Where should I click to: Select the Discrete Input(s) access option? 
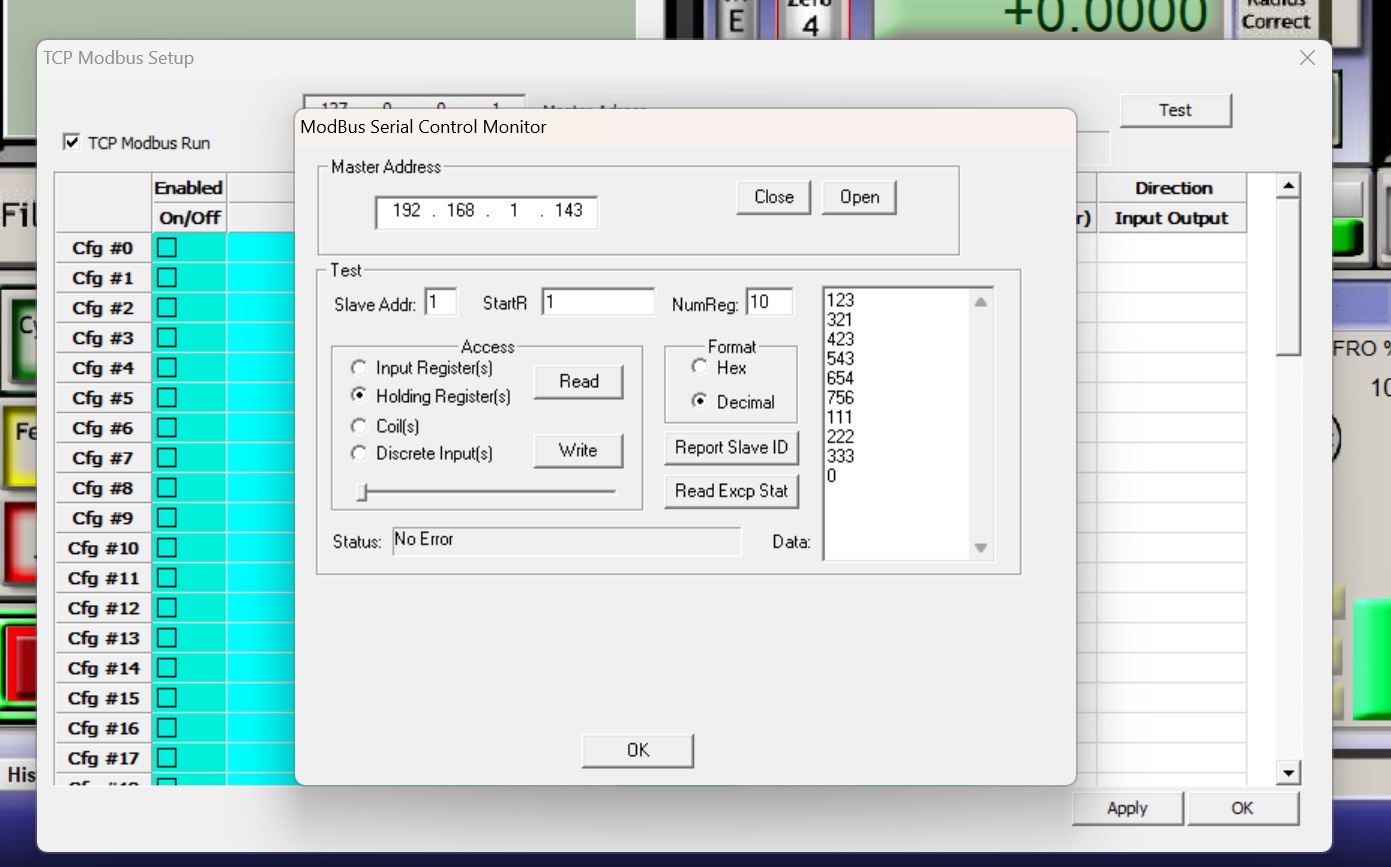tap(358, 454)
